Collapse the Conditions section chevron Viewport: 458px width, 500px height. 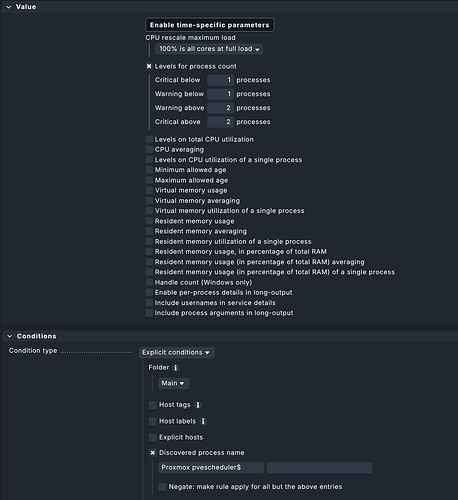(x=10, y=336)
